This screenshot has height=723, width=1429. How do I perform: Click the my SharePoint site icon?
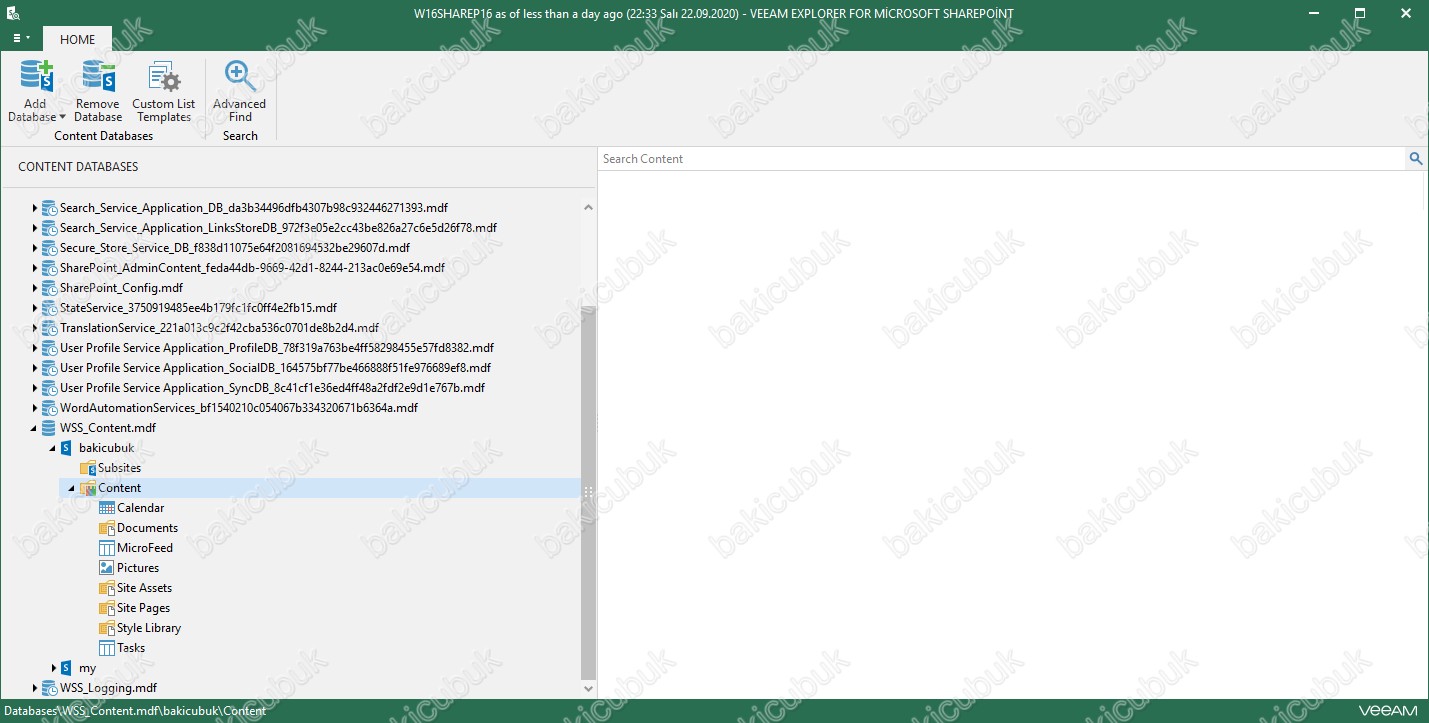click(67, 668)
